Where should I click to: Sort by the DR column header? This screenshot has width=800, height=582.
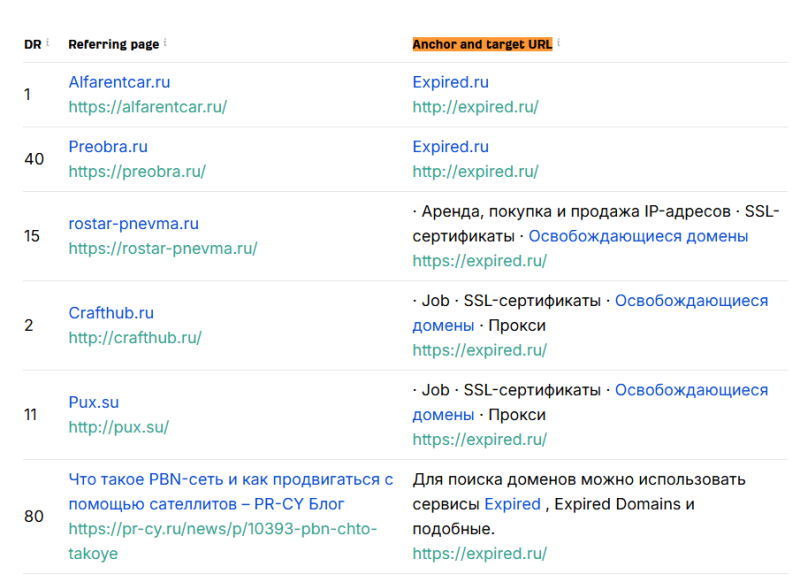click(x=32, y=45)
